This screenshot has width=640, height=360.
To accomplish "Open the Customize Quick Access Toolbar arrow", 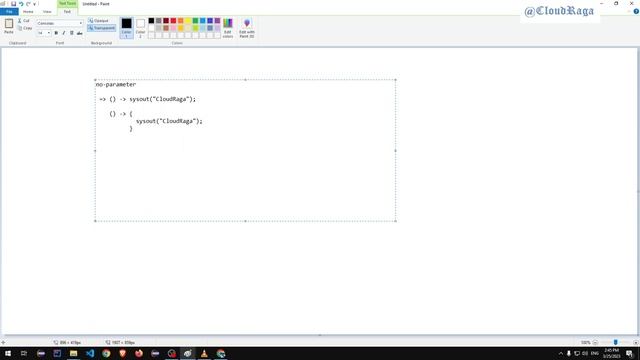I will tap(34, 4).
